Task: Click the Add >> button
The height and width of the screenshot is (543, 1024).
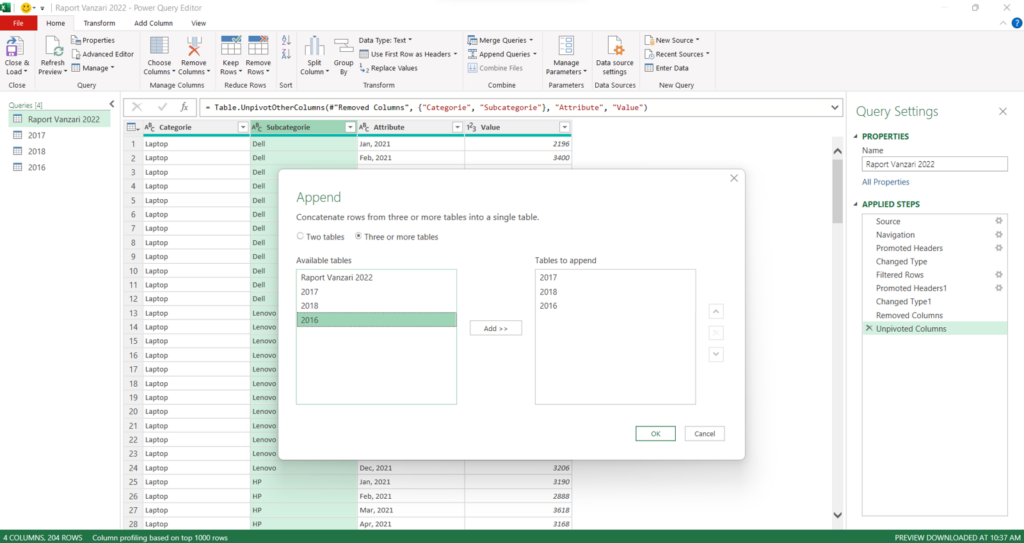Action: (x=496, y=328)
